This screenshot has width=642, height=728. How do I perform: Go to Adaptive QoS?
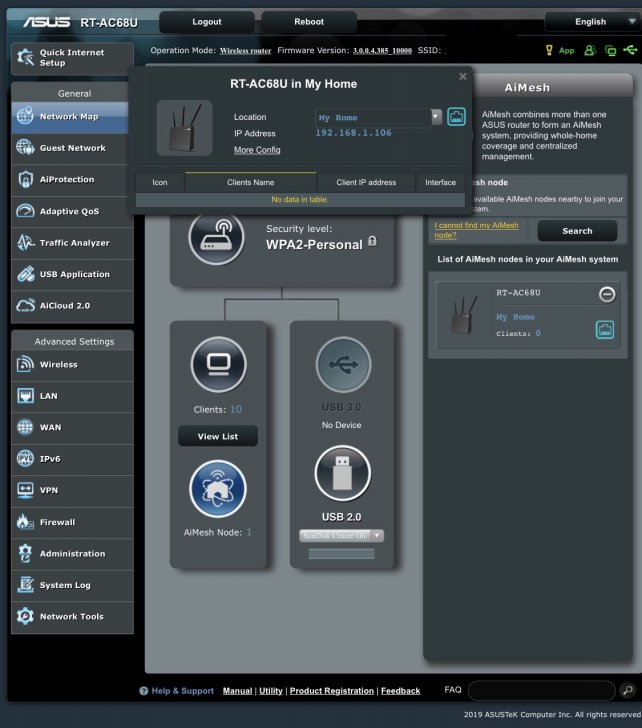(72, 211)
